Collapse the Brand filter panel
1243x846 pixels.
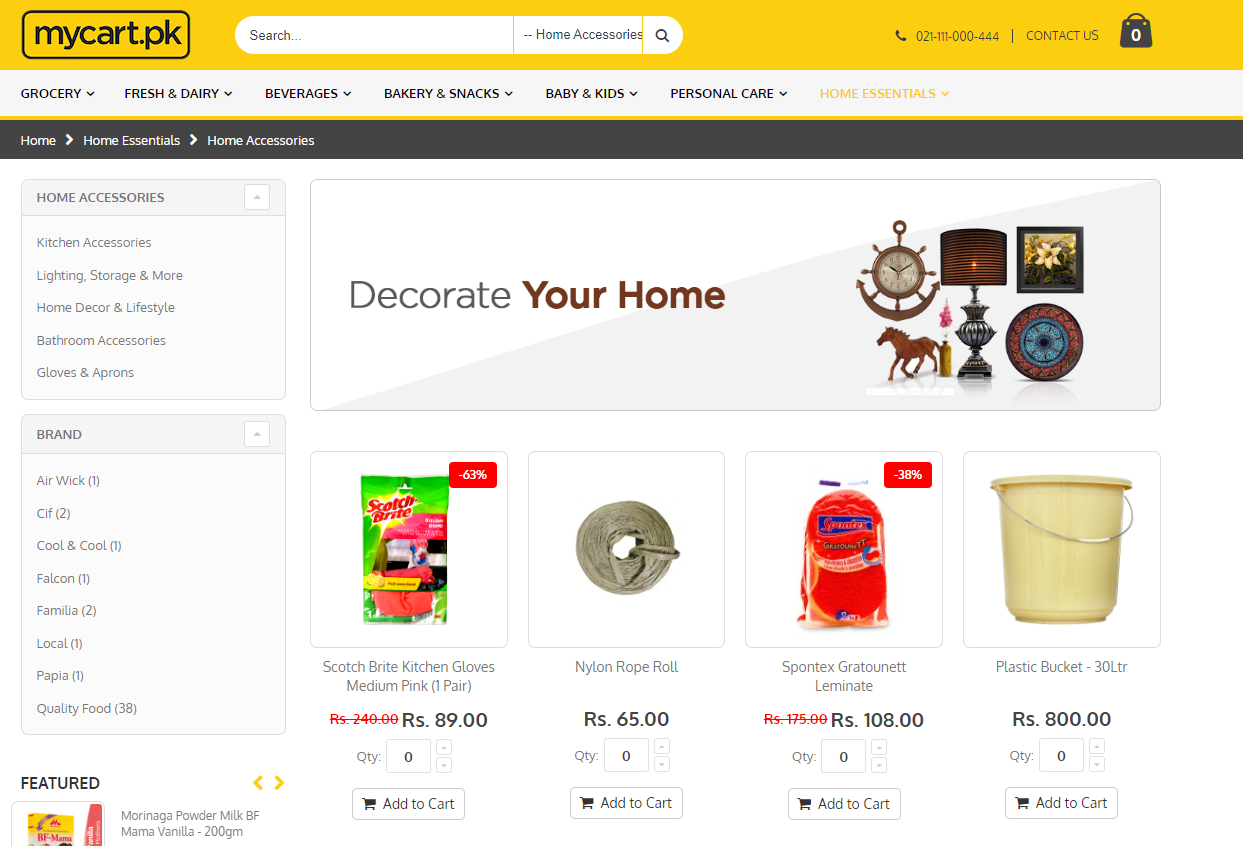pos(257,434)
